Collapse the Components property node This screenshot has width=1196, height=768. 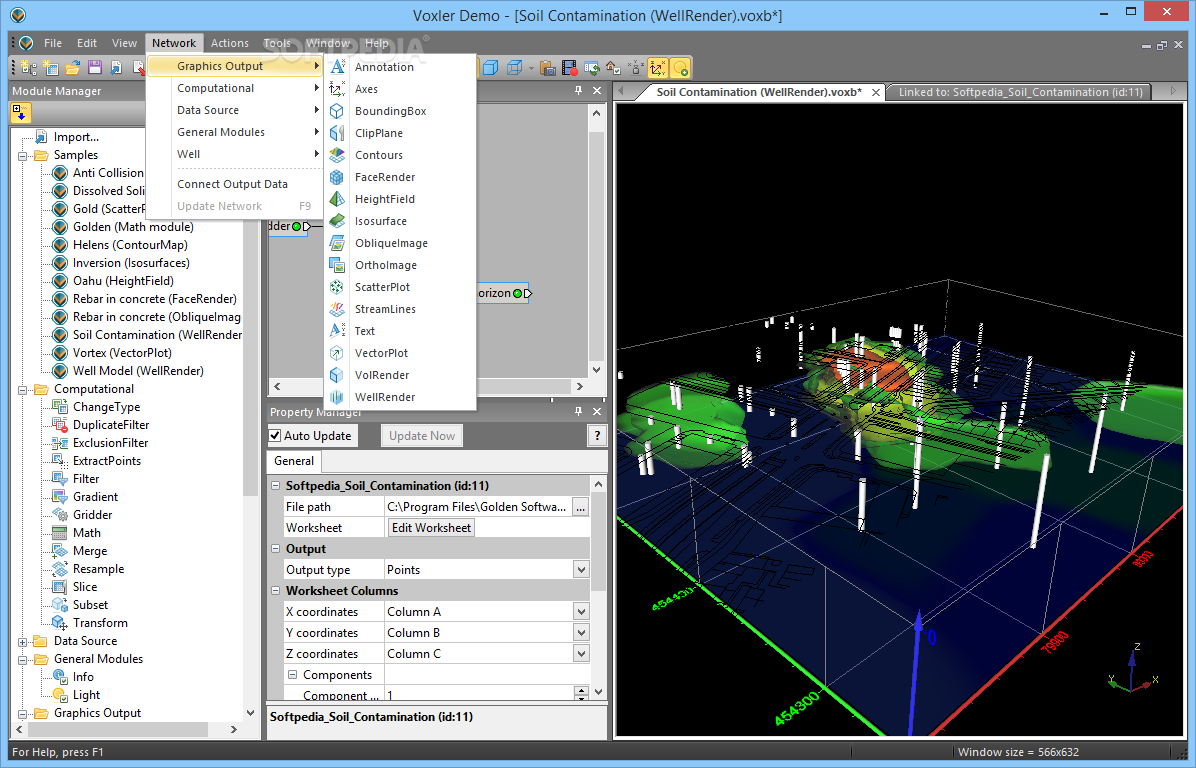point(292,674)
